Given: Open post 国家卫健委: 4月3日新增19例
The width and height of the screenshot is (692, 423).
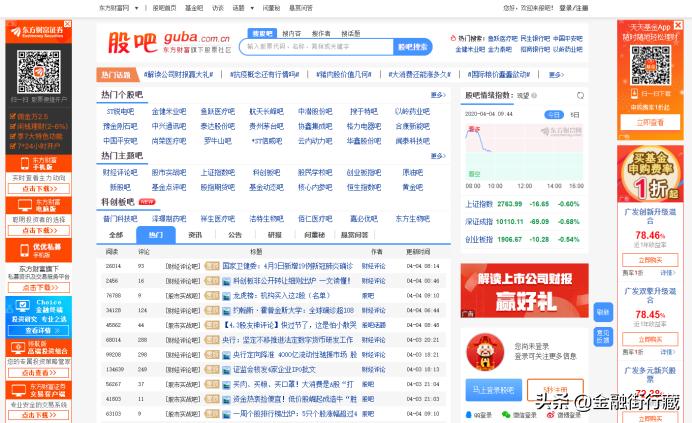Looking at the screenshot, I should (287, 266).
